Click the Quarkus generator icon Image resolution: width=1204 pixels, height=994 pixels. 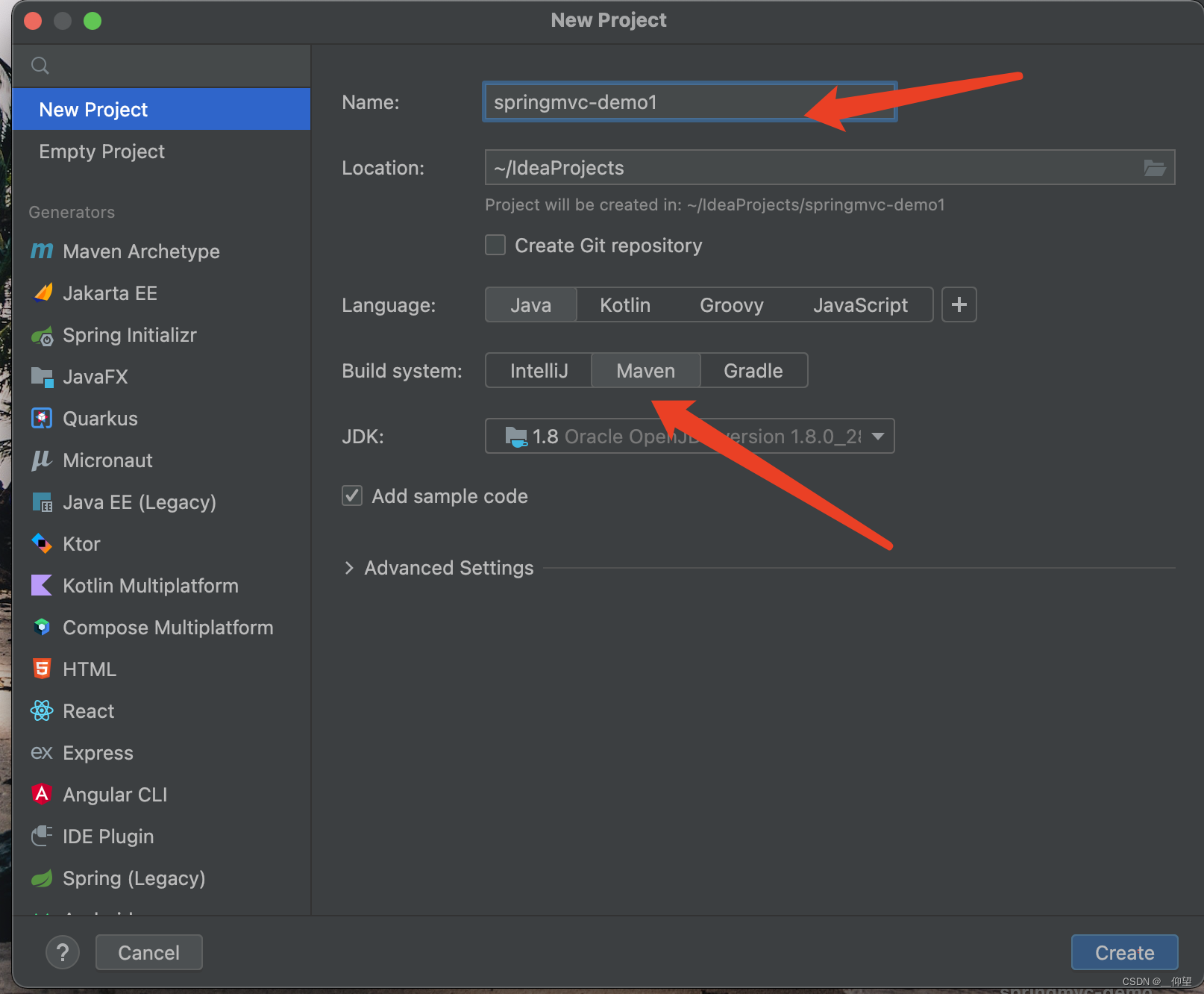[42, 419]
